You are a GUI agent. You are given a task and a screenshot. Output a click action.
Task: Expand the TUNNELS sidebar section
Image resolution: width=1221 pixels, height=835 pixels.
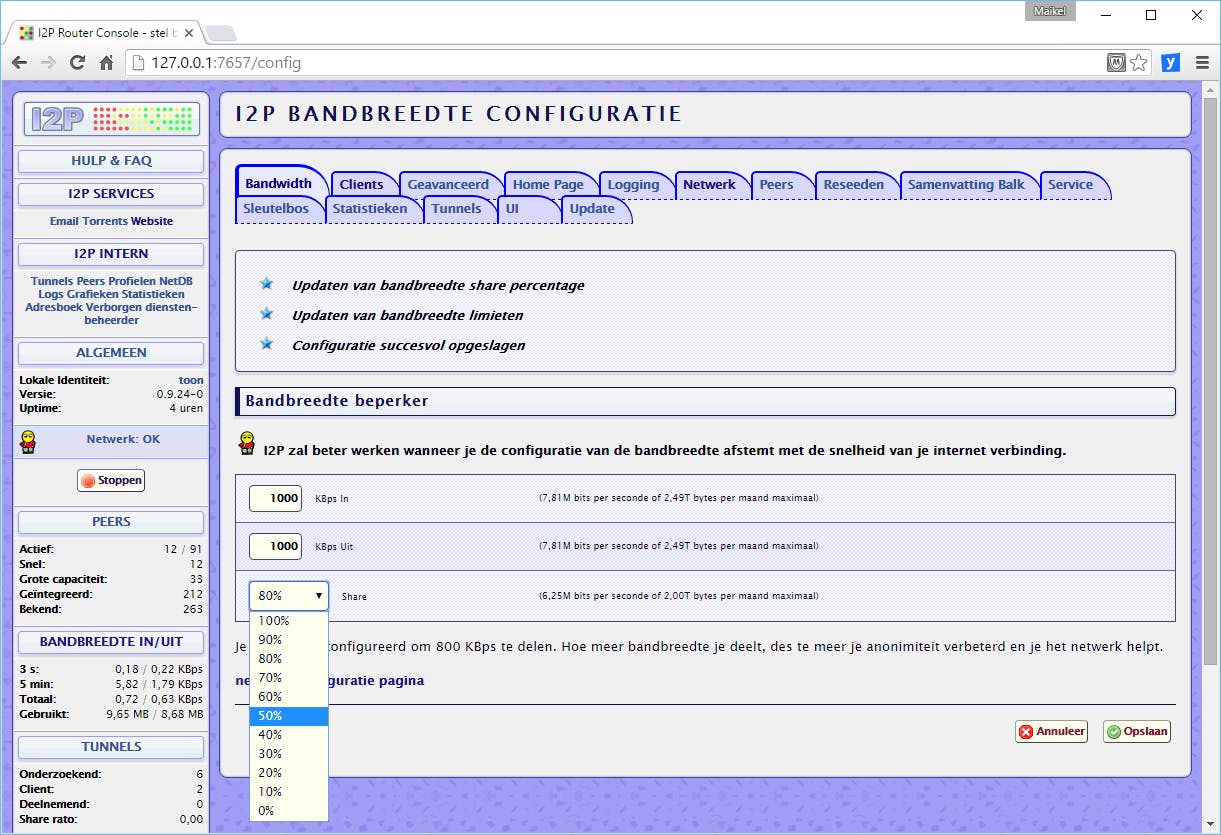coord(110,746)
